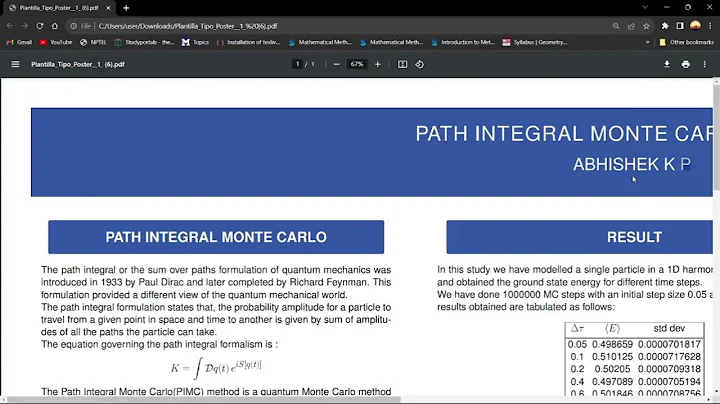
Task: Open PDF viewer more actions menu
Action: [704, 64]
